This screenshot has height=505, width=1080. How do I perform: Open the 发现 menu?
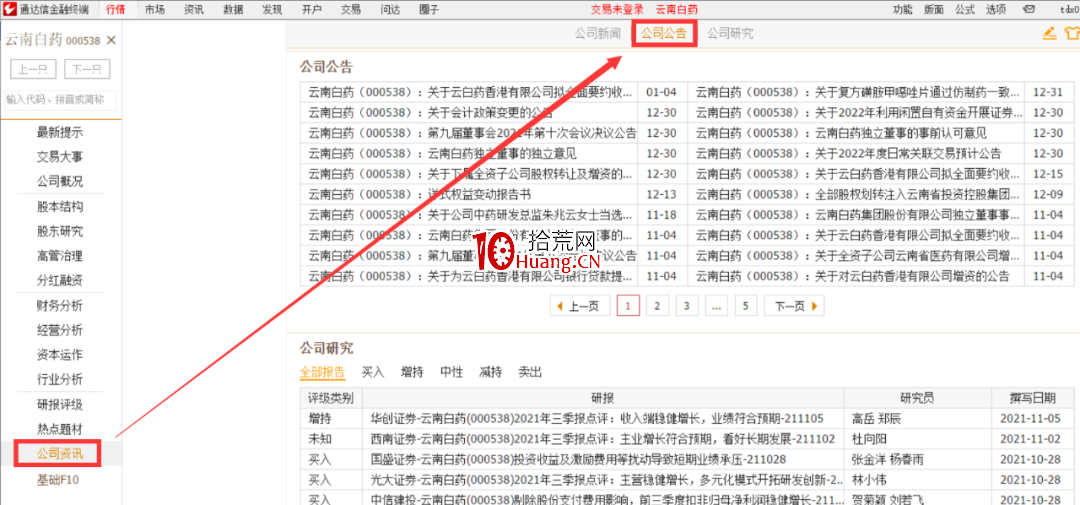pyautogui.click(x=273, y=10)
